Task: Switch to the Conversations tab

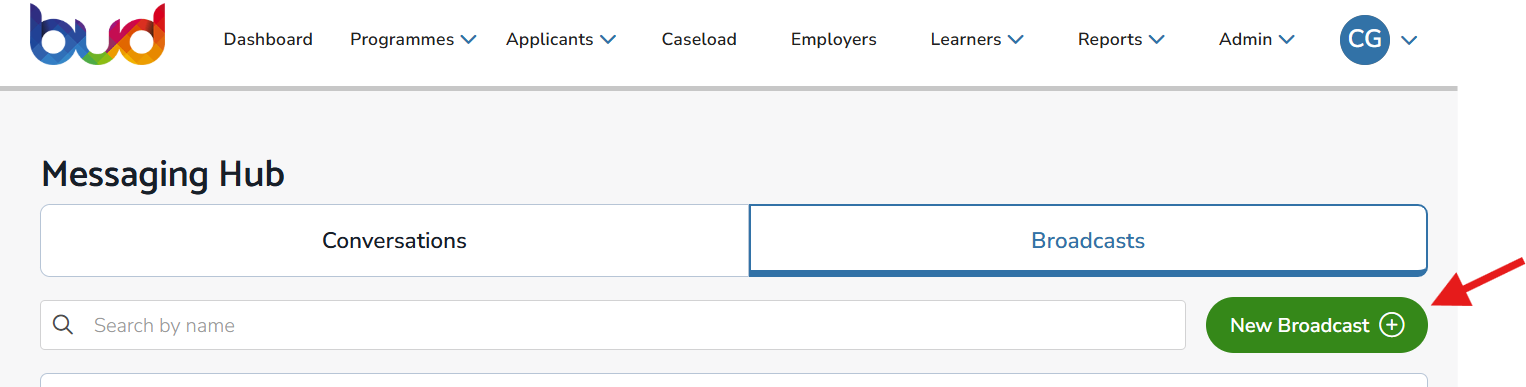Action: coord(395,241)
